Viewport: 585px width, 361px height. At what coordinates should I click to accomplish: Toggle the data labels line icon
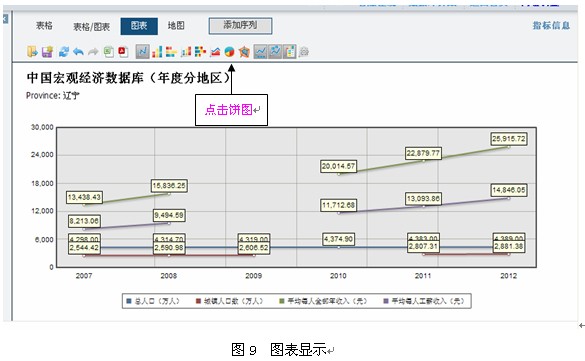pyautogui.click(x=260, y=51)
